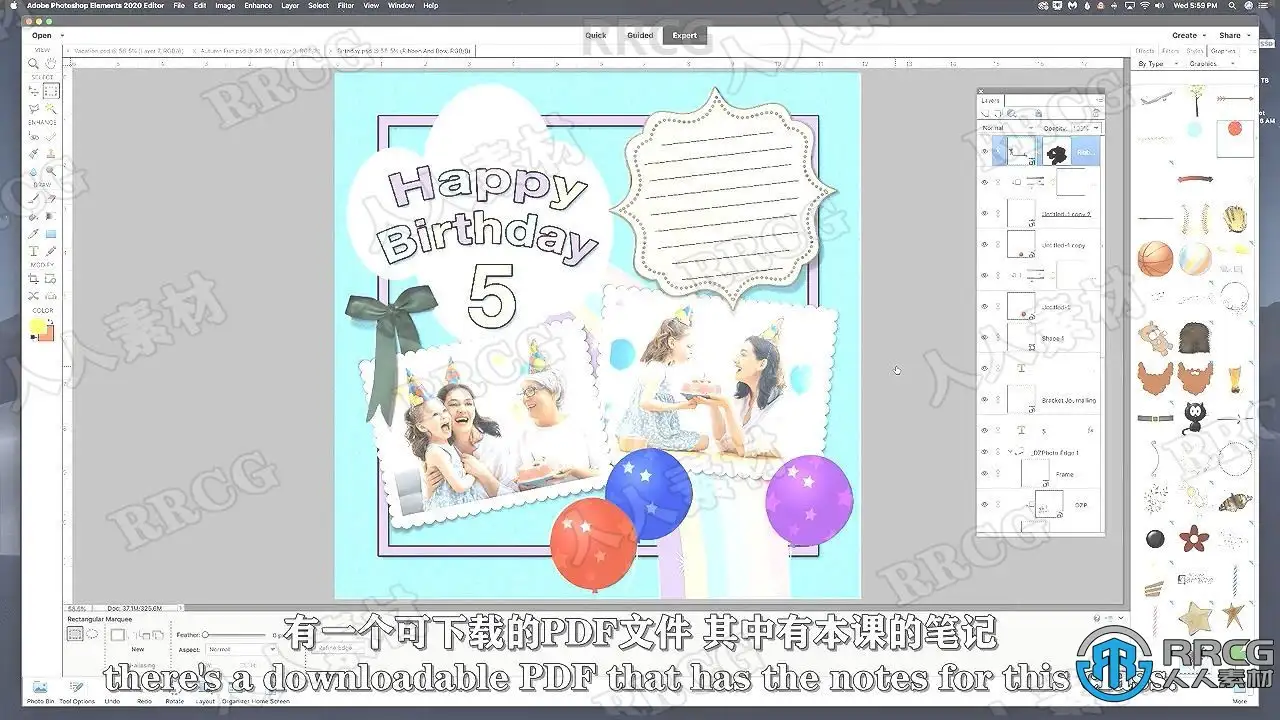Choose the Elliptical Marquee option
The width and height of the screenshot is (1280, 720).
(x=92, y=634)
